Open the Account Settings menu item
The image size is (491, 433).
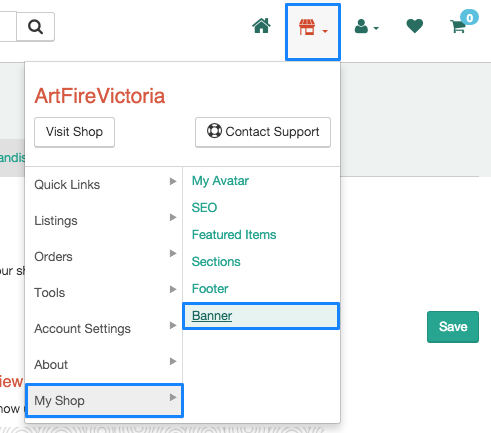click(104, 328)
